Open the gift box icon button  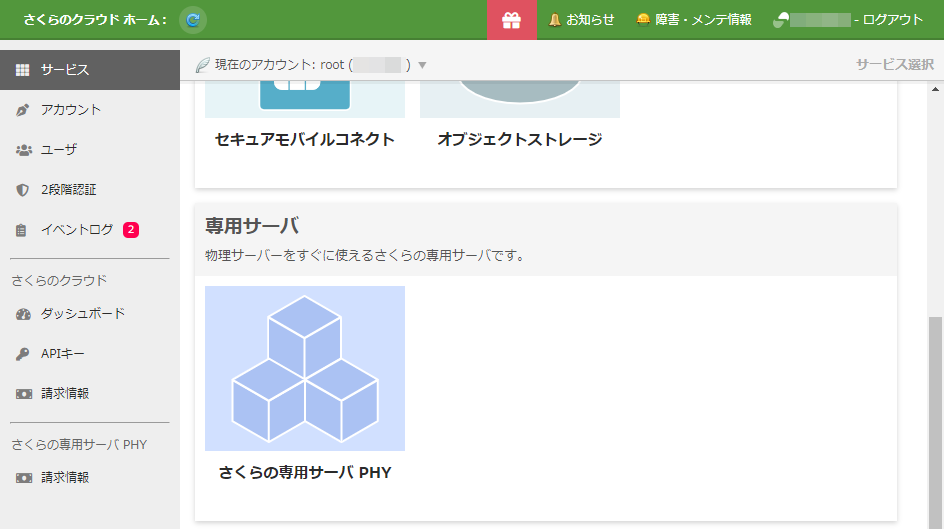tap(512, 20)
